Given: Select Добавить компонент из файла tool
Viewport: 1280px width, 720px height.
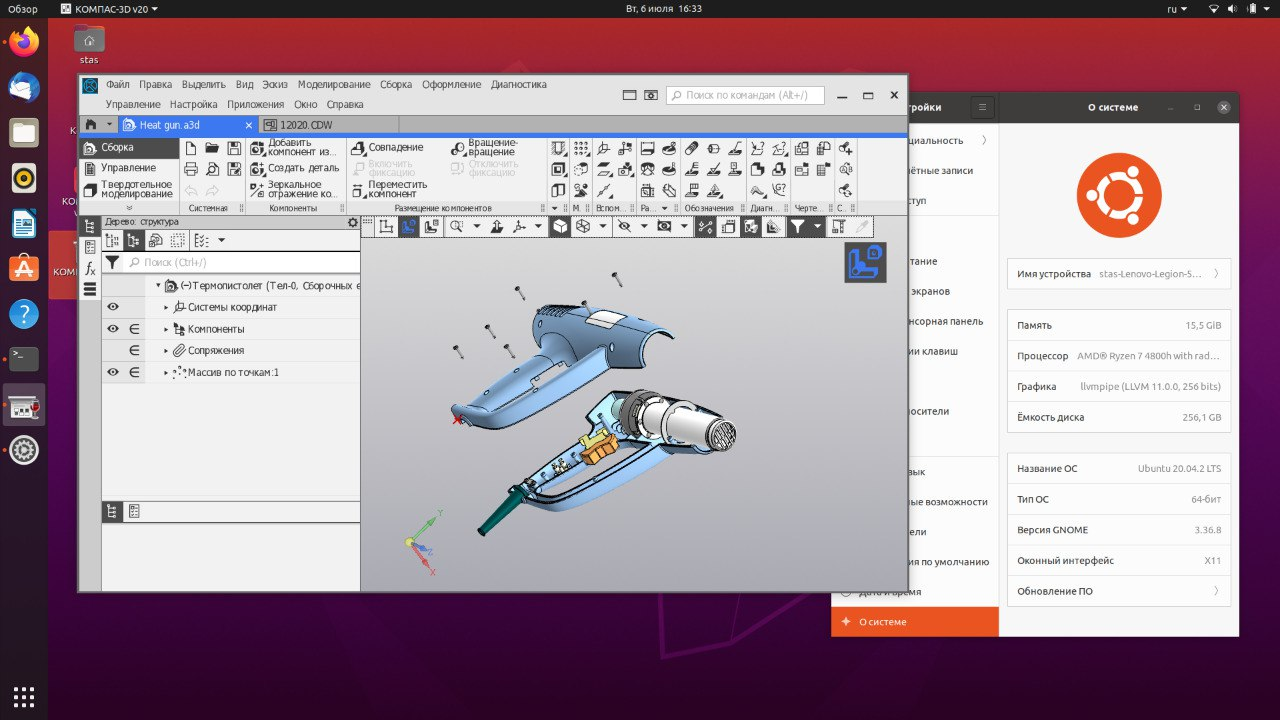Looking at the screenshot, I should point(256,148).
